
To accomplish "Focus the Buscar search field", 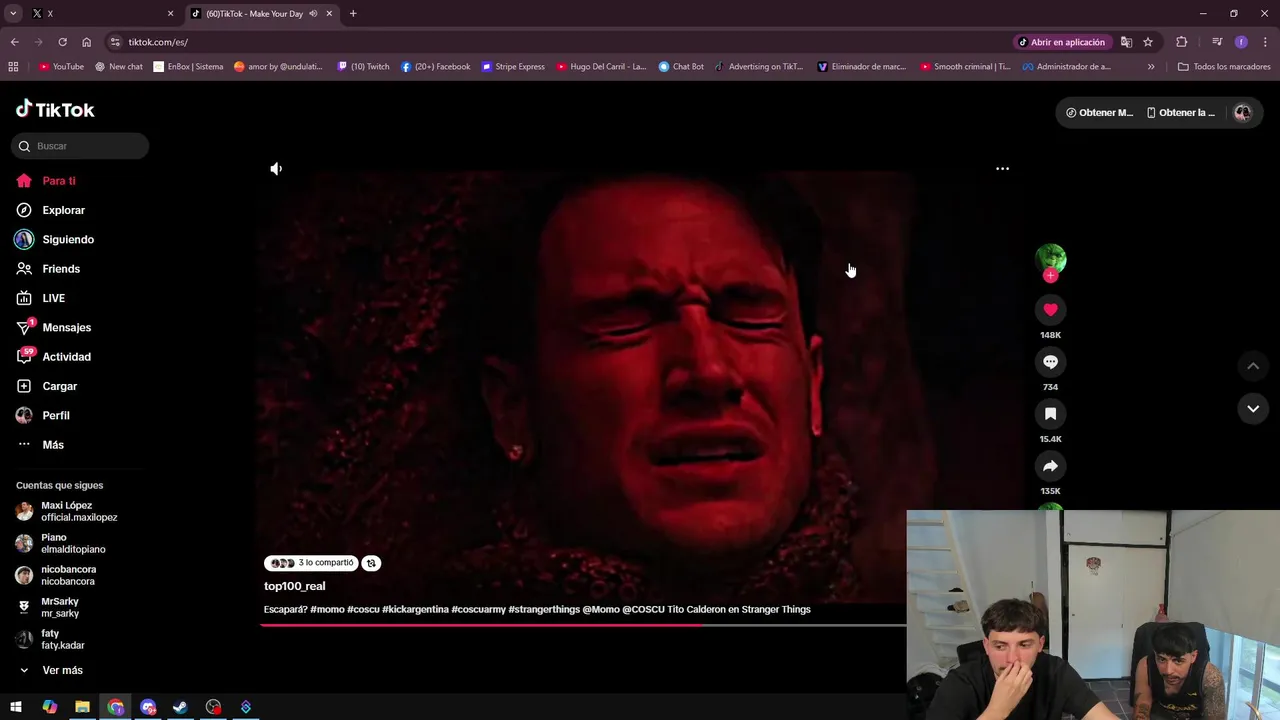I will click(x=80, y=146).
